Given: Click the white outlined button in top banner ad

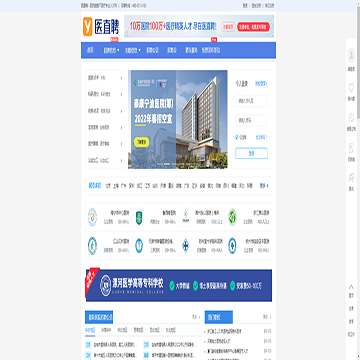Looking at the screenshot, I should click(x=229, y=27).
